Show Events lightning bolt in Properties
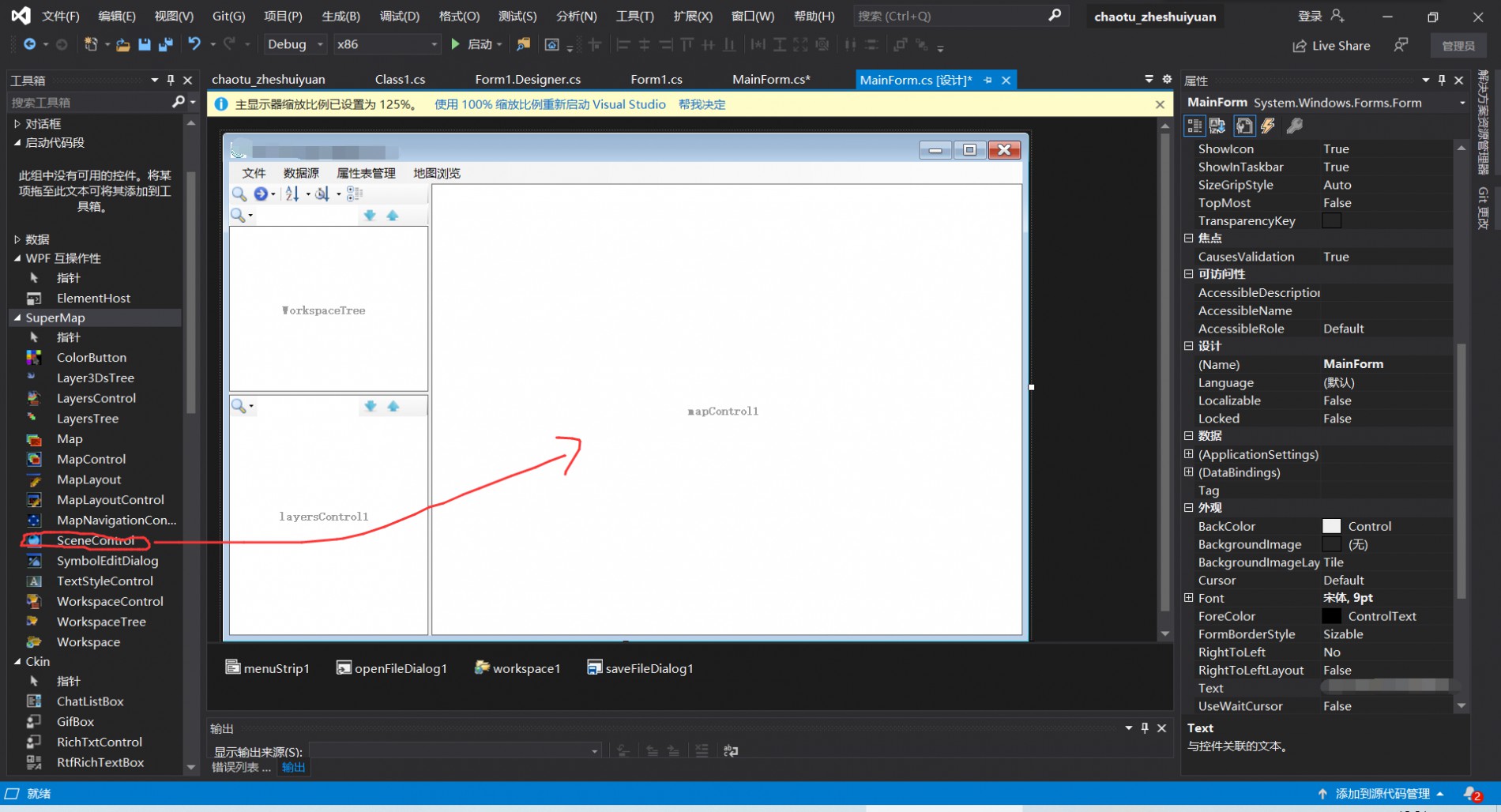 point(1268,126)
